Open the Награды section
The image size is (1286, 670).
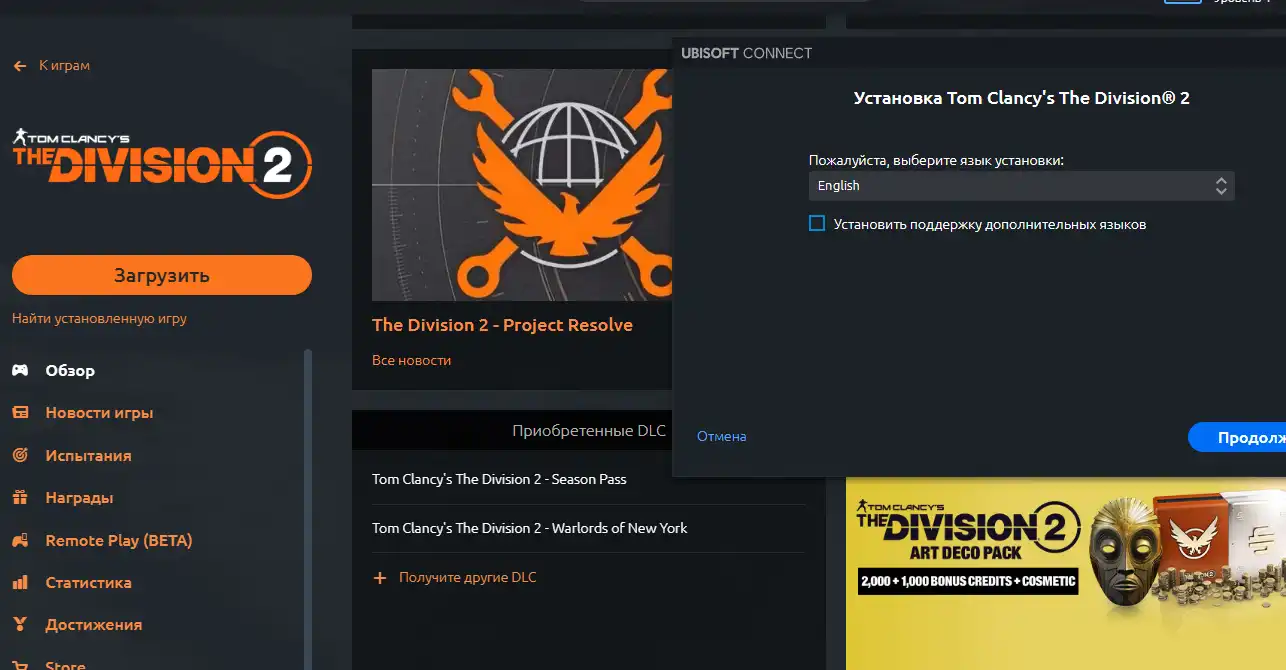pyautogui.click(x=79, y=498)
